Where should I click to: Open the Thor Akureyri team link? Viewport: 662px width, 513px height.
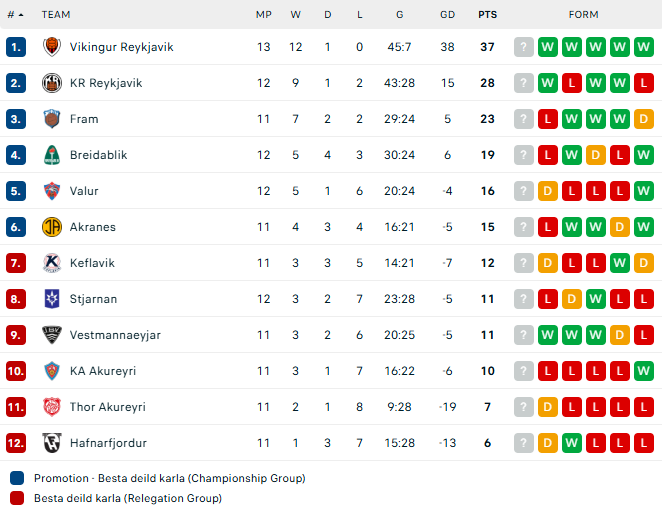coord(108,407)
